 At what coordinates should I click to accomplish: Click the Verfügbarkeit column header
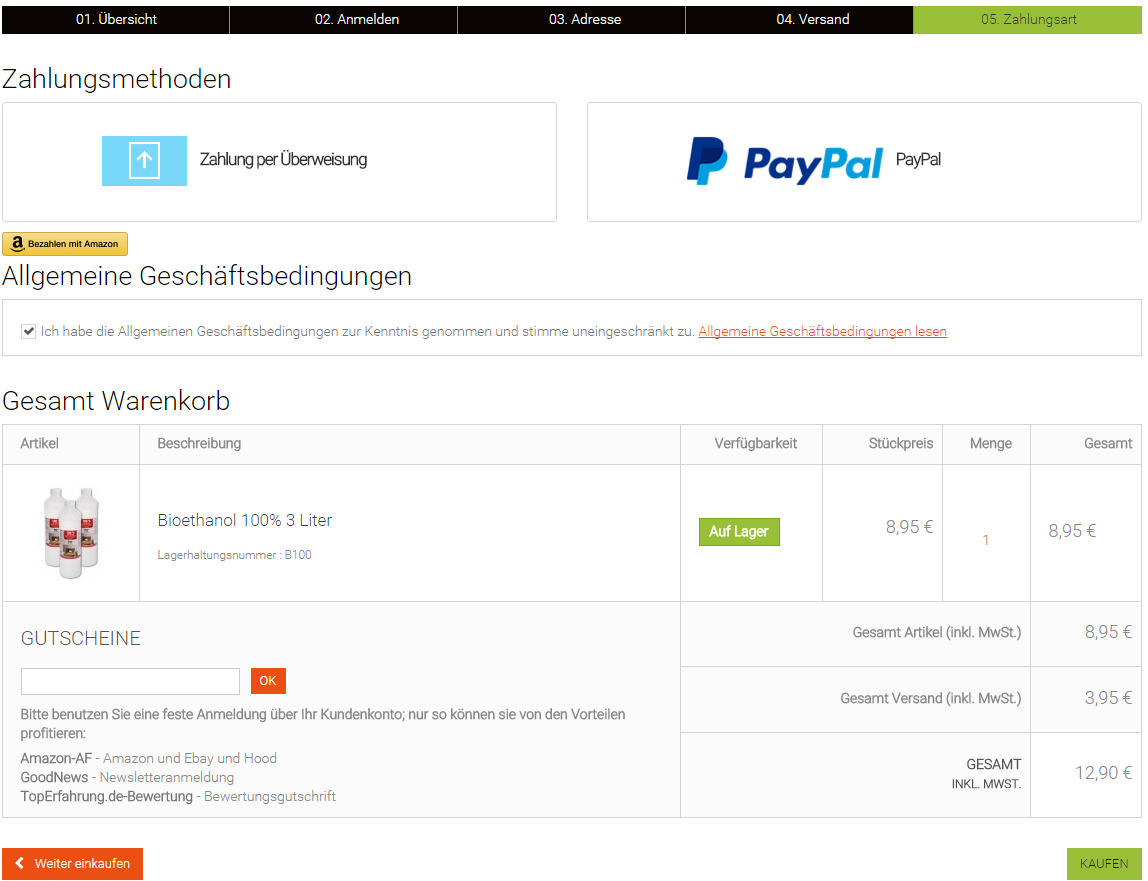(x=756, y=443)
